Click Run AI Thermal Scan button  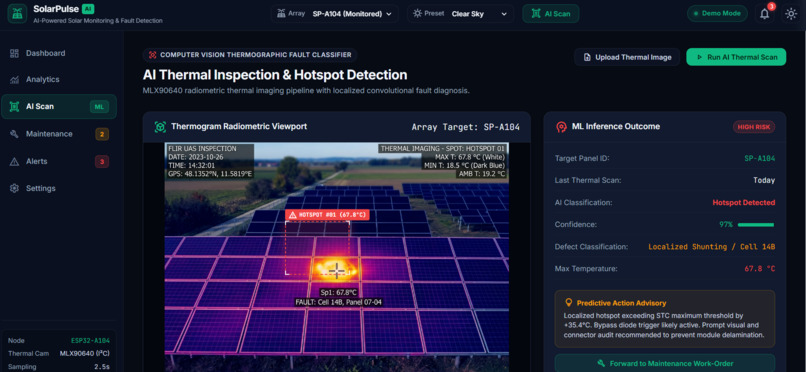pyautogui.click(x=736, y=57)
